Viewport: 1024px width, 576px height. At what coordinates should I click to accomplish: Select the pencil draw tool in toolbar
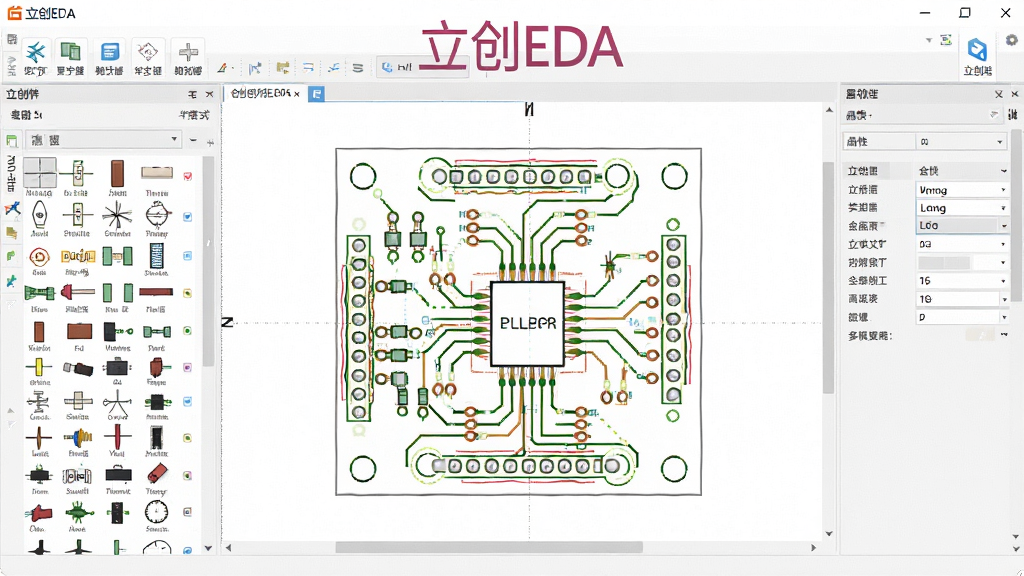coord(222,67)
